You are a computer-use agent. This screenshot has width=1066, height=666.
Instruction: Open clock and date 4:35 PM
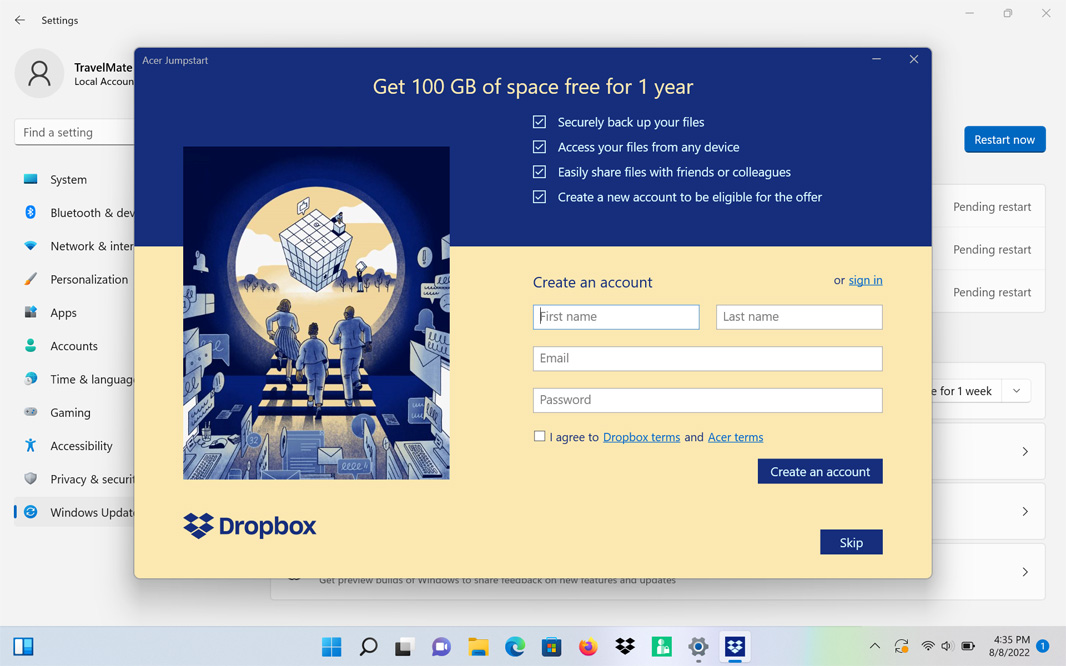pos(1010,646)
